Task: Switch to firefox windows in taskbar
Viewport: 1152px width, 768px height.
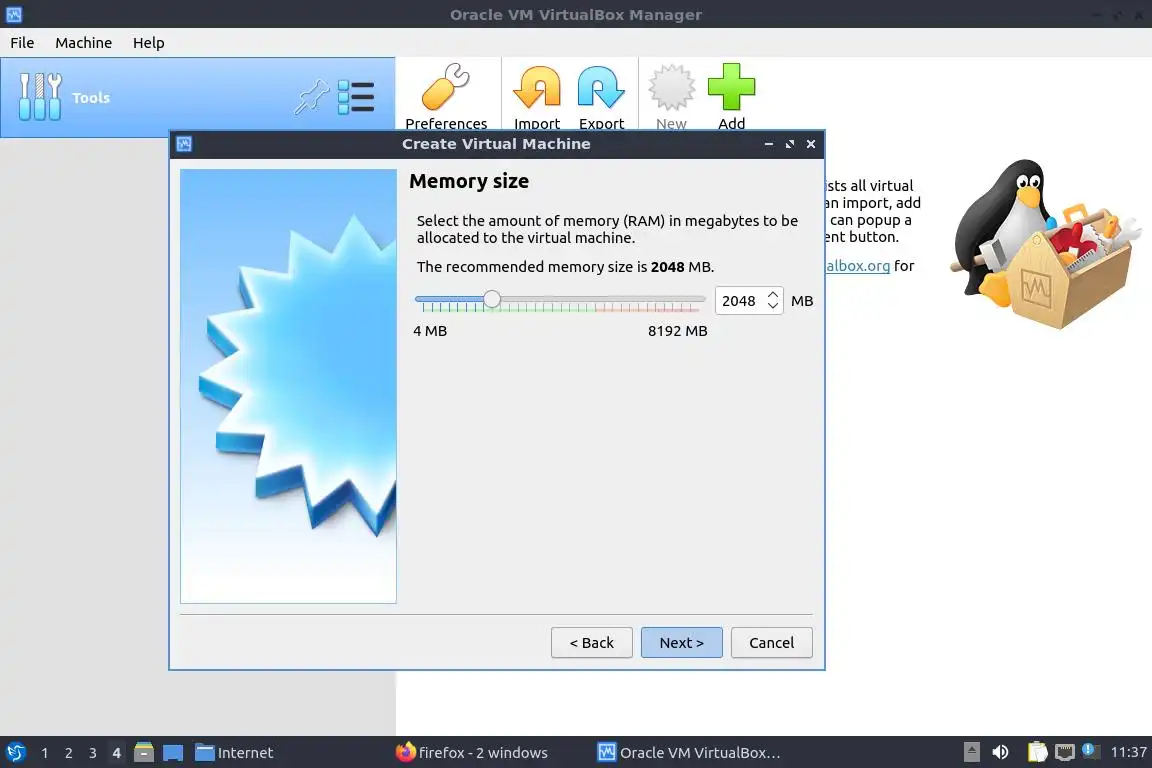Action: coord(472,753)
